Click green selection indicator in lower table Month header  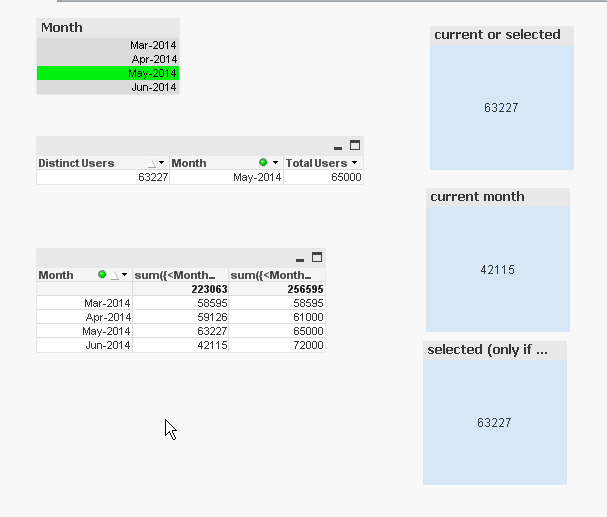coord(102,275)
